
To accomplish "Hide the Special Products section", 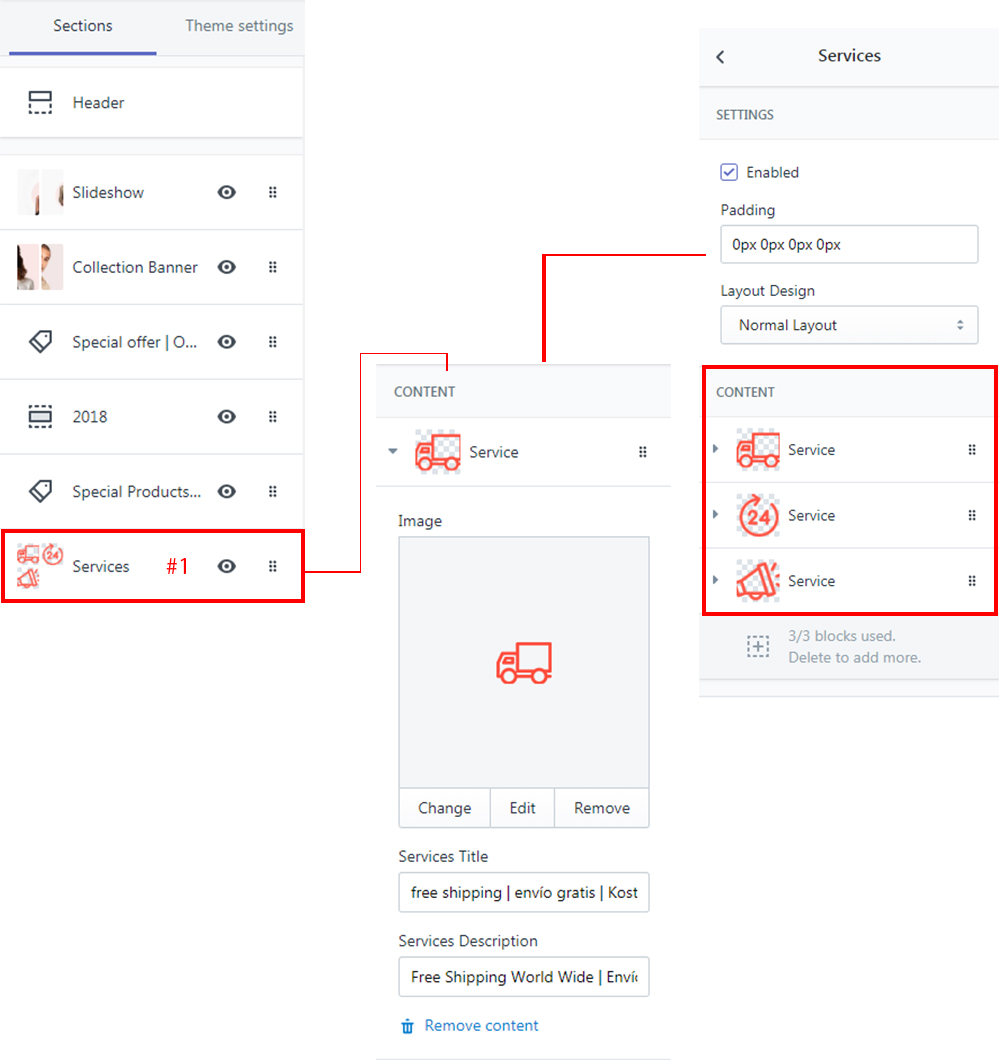I will point(227,491).
